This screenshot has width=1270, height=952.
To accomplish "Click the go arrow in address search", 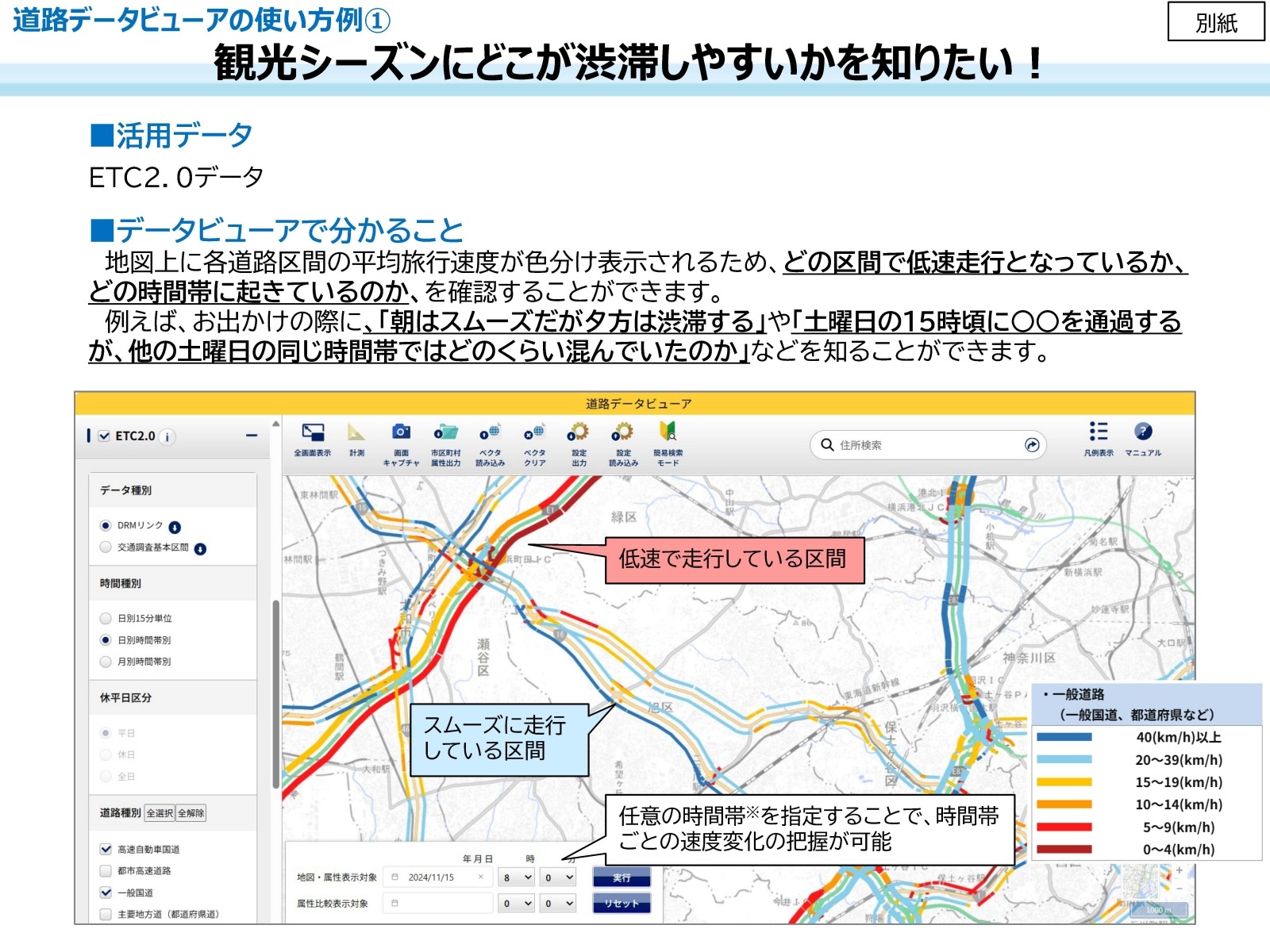I will [1032, 445].
